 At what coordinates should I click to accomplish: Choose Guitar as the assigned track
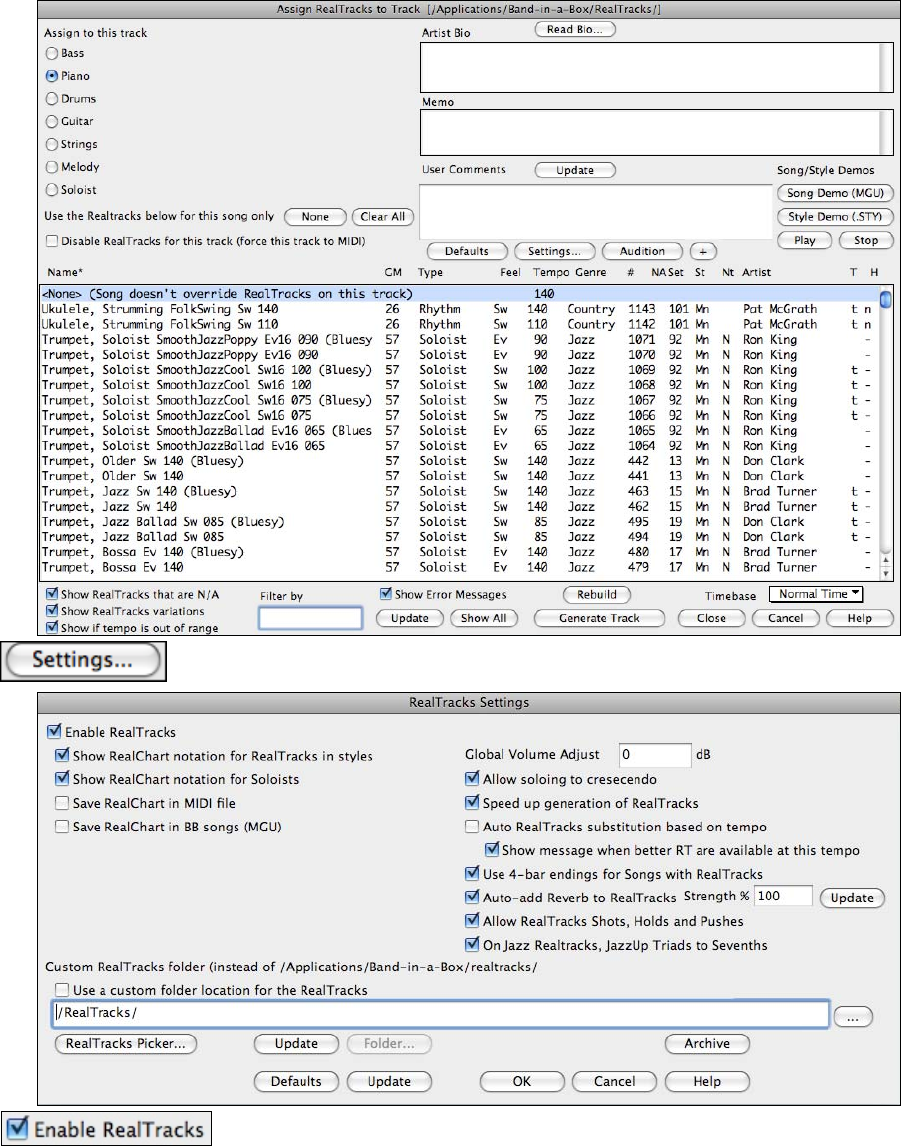coord(52,122)
